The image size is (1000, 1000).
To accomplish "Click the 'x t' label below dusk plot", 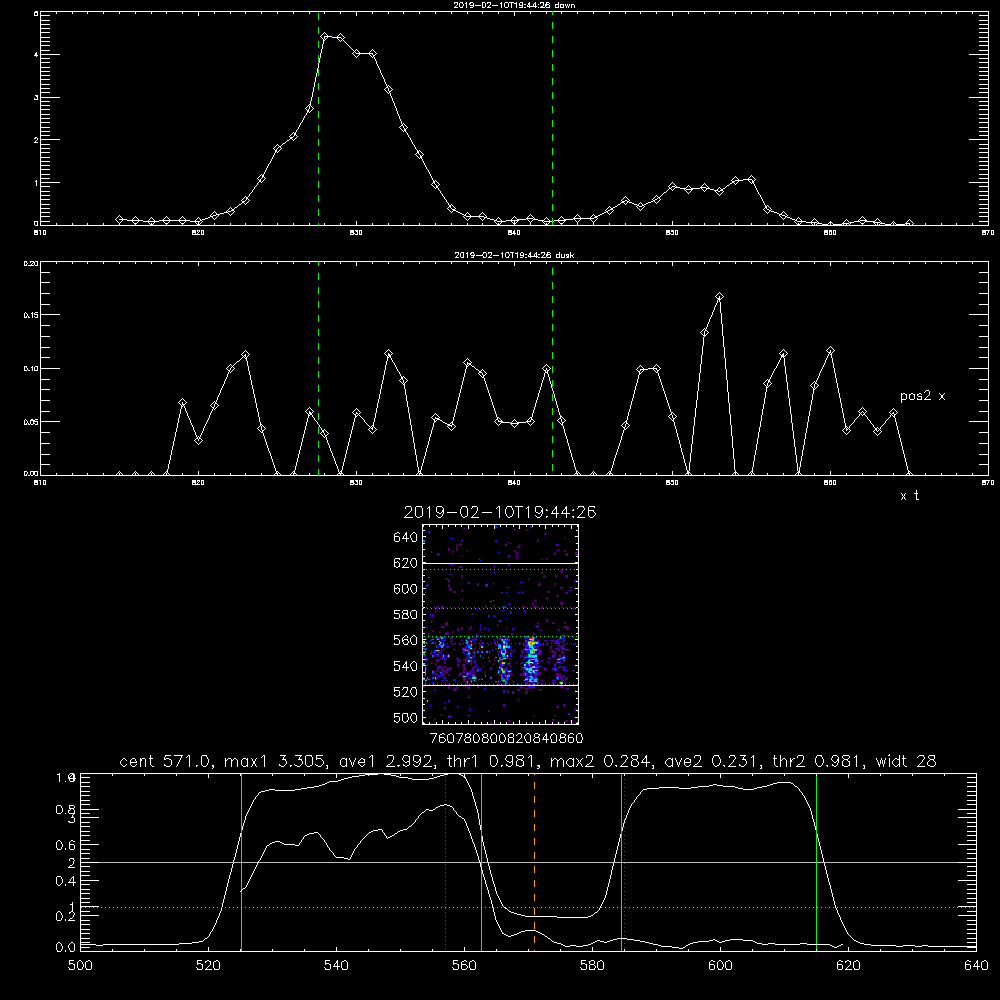I will tap(909, 496).
